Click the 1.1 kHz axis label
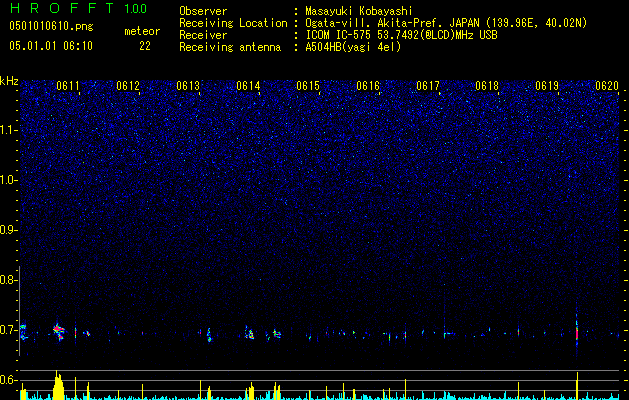 coord(8,130)
